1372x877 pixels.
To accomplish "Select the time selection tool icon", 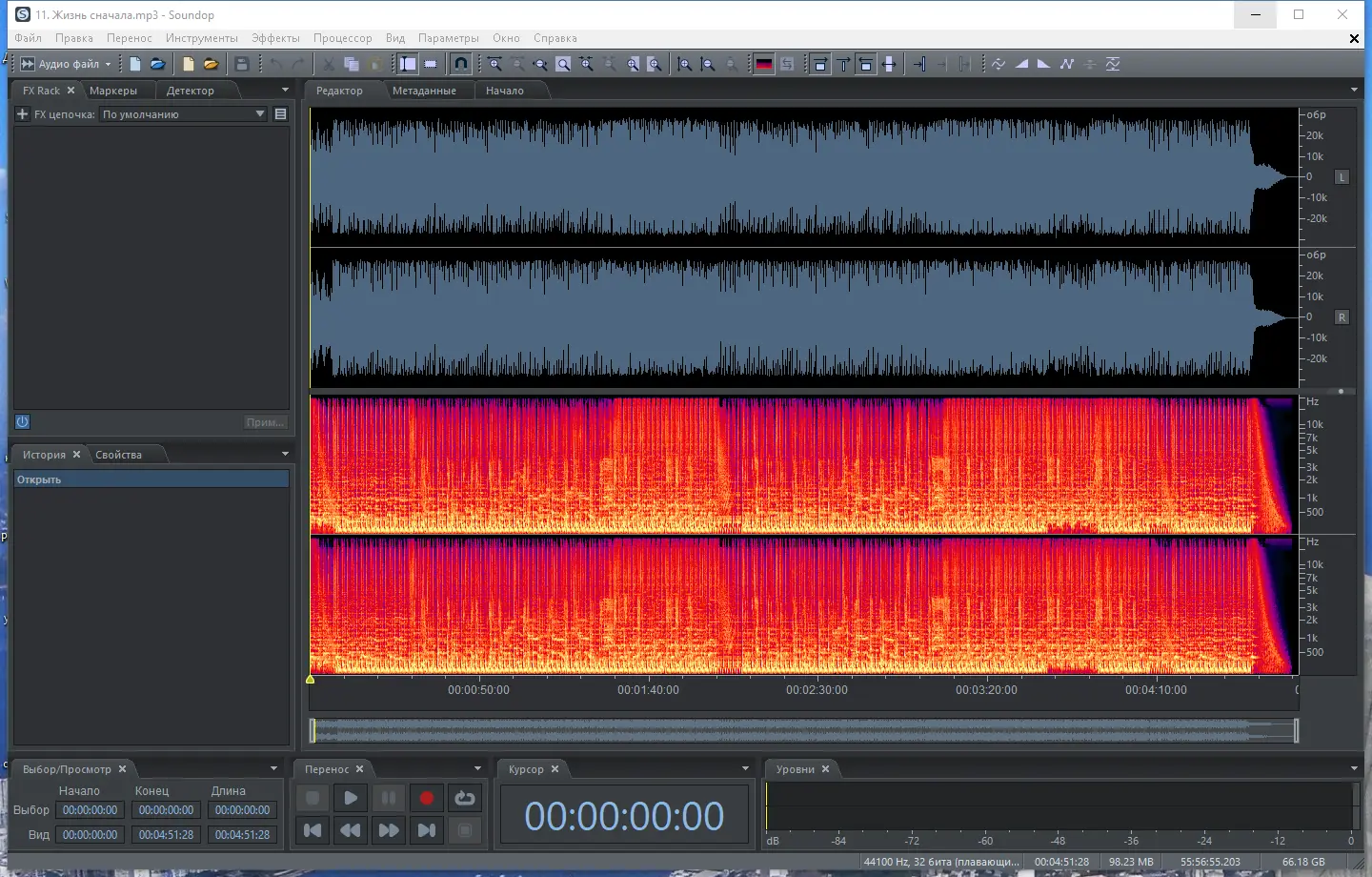I will pos(408,64).
